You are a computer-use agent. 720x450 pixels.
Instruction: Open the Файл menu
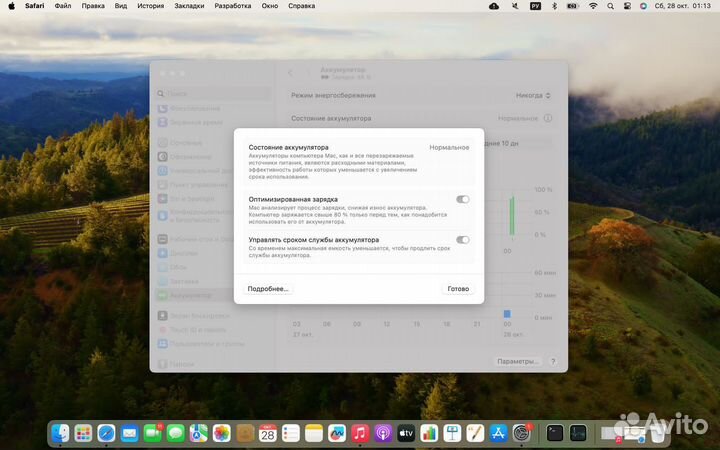click(62, 6)
